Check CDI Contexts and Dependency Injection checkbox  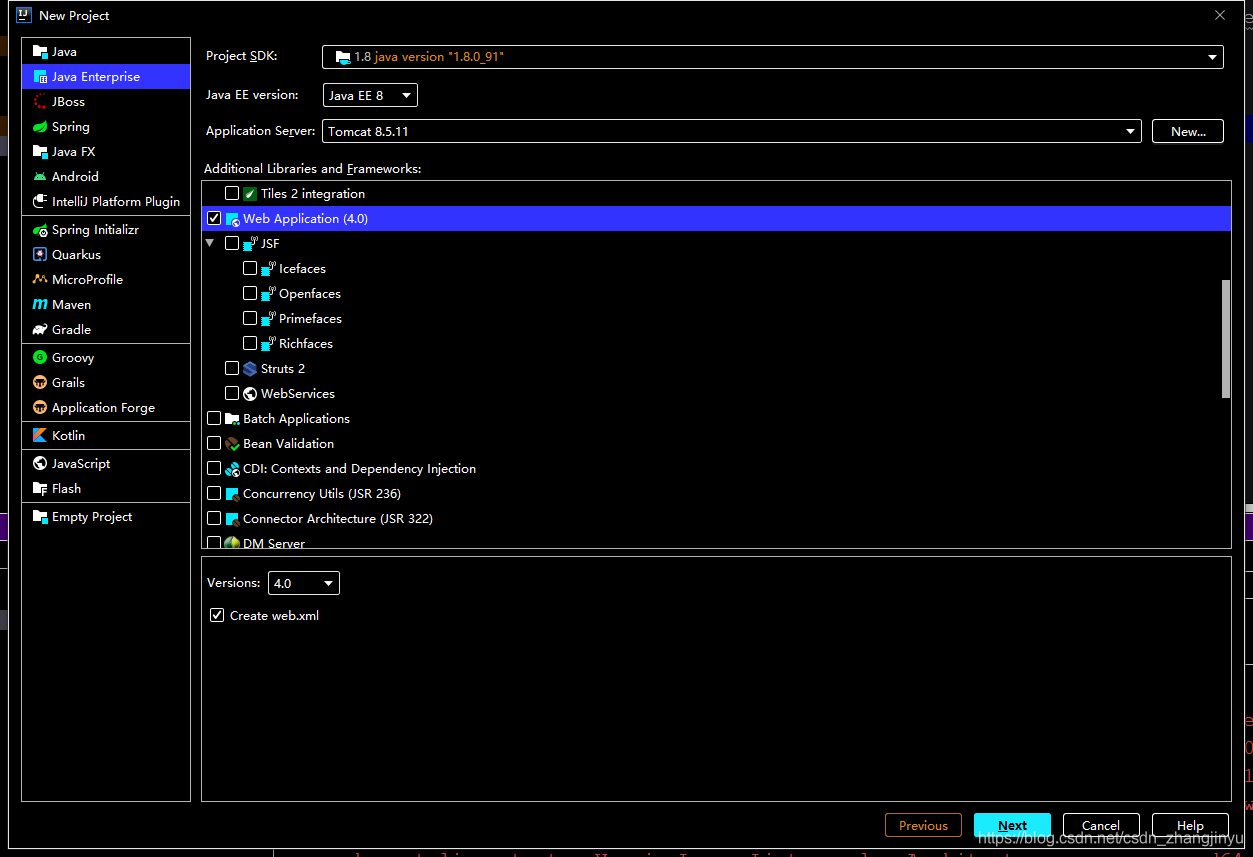214,468
